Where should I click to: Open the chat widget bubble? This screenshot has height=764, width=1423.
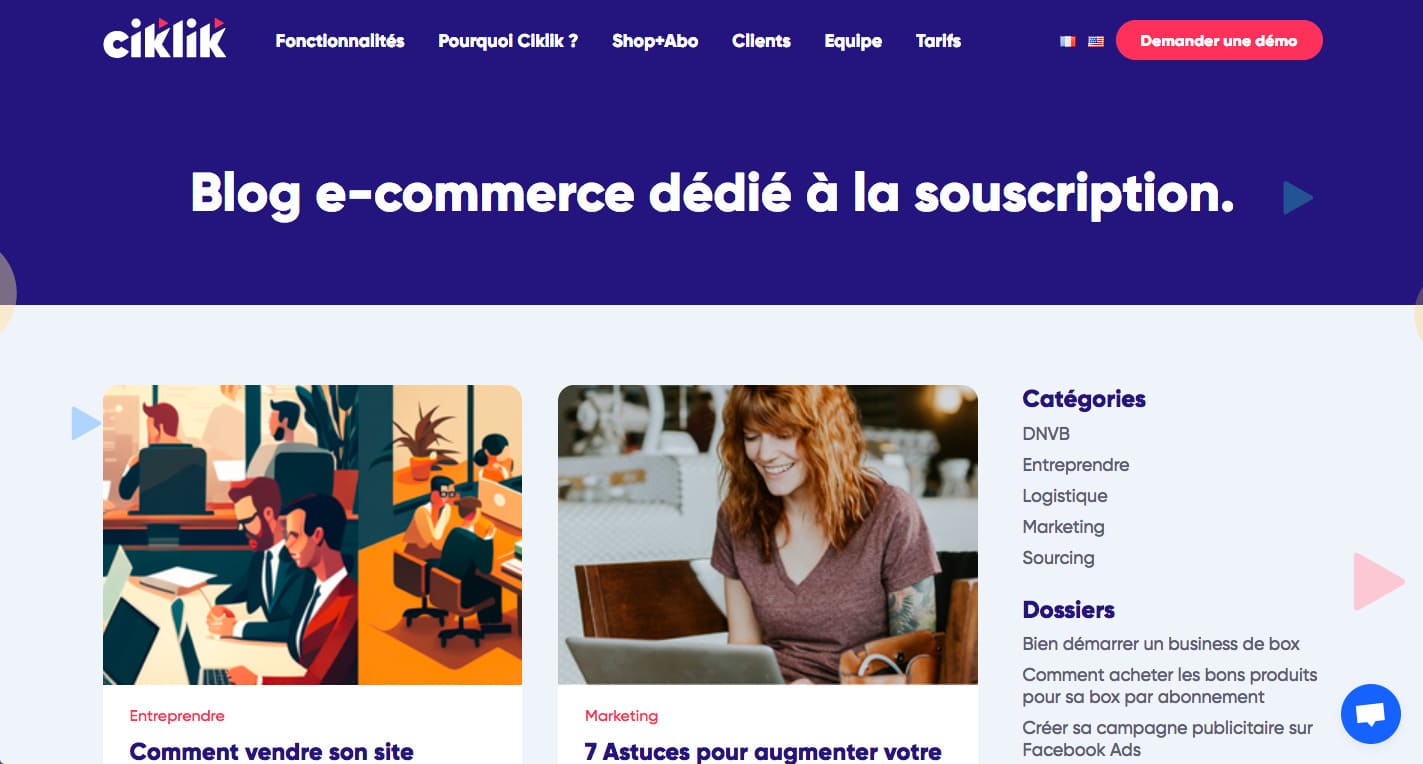pyautogui.click(x=1370, y=714)
